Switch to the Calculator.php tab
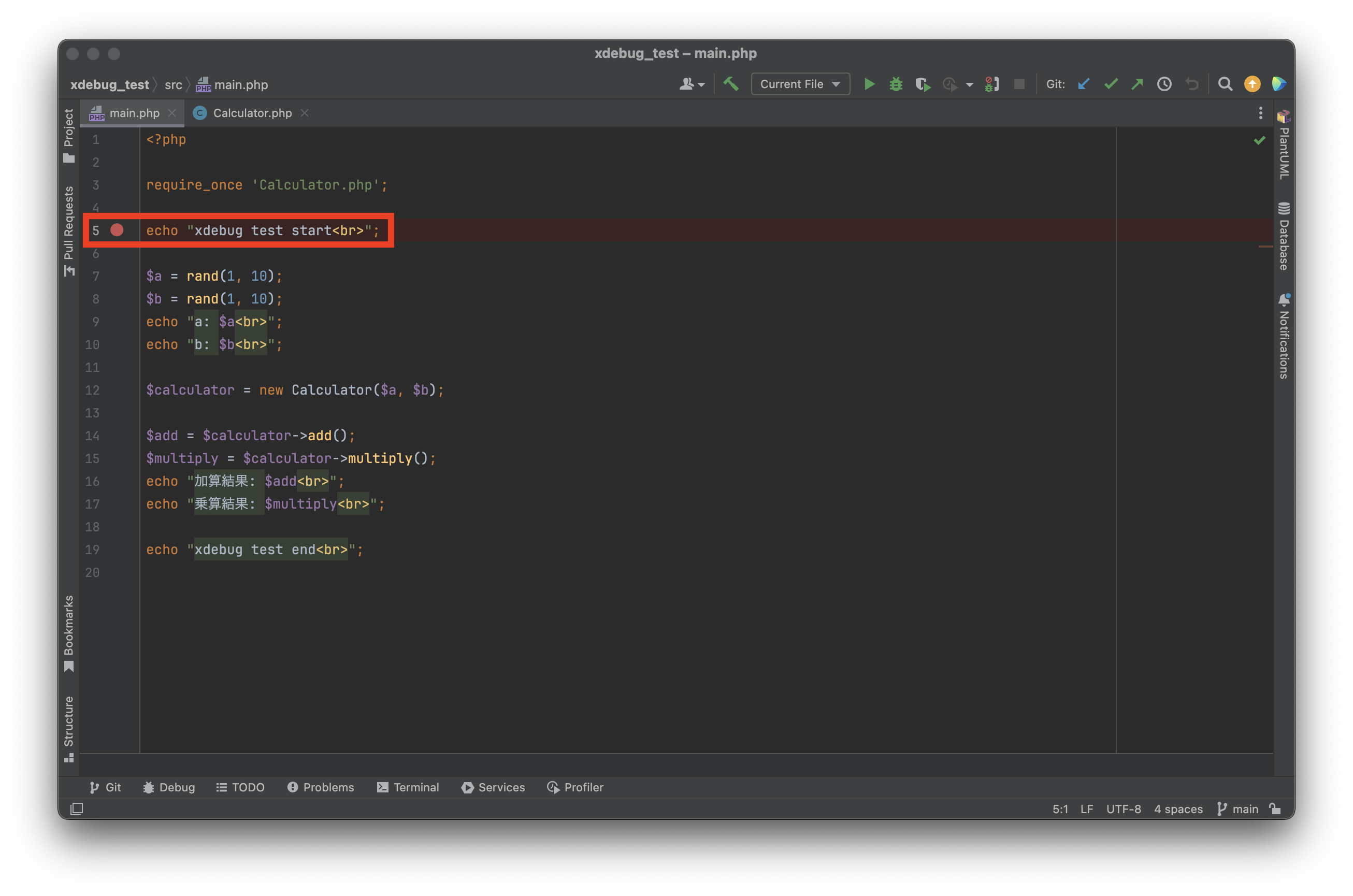Screen dimensions: 1353x896 click(x=252, y=113)
